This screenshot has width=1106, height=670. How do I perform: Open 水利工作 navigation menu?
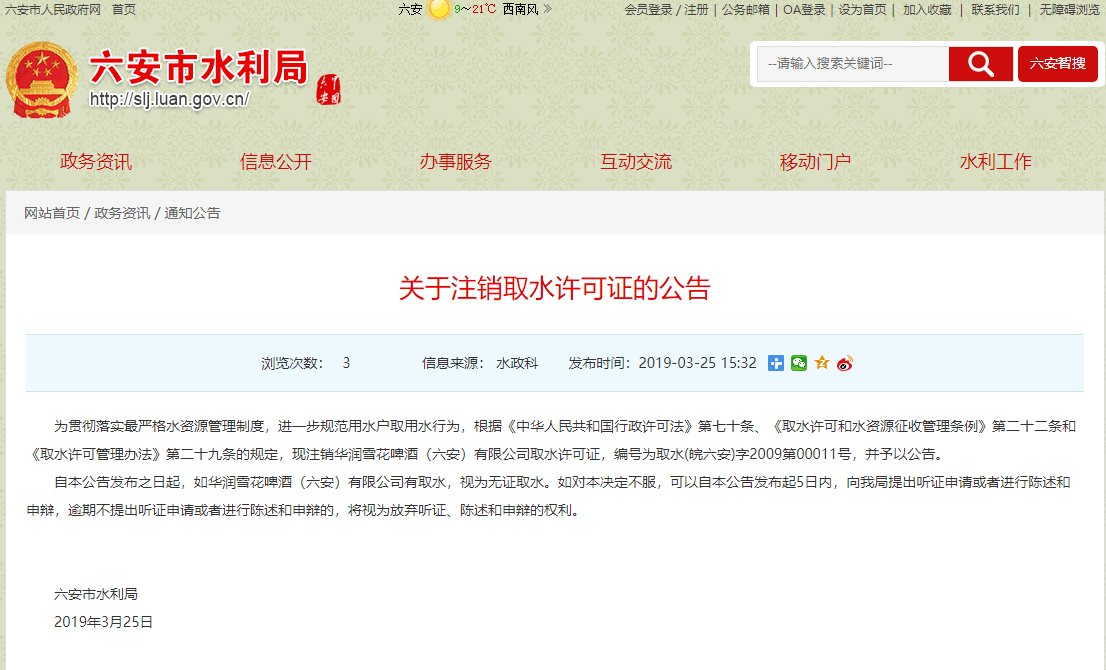(x=996, y=162)
